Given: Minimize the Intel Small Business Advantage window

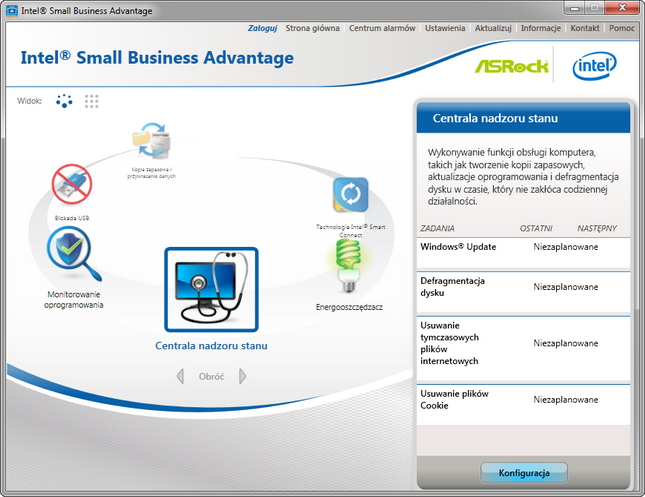Looking at the screenshot, I should pyautogui.click(x=575, y=8).
